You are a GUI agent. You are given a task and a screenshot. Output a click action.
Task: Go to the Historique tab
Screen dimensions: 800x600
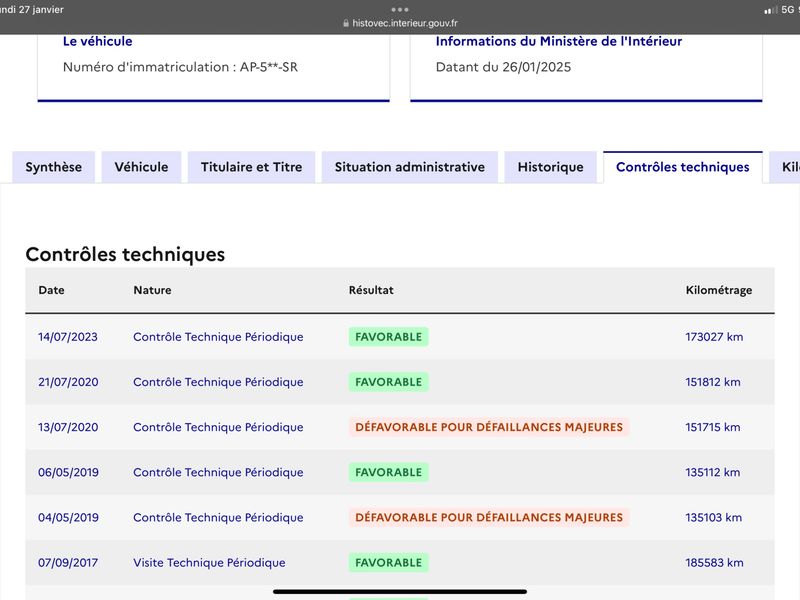click(551, 167)
